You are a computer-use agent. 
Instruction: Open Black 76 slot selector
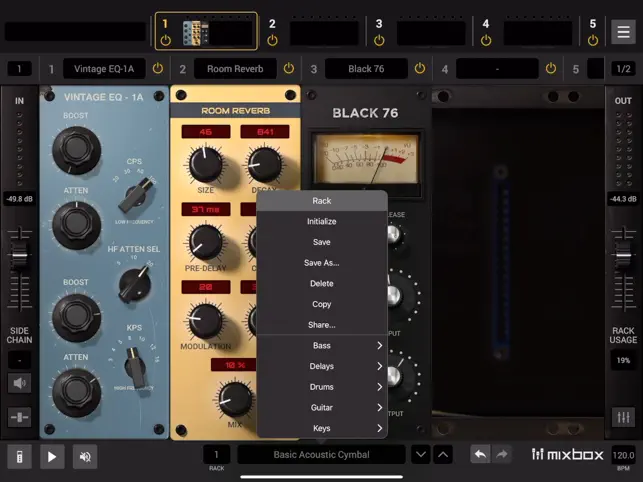(x=366, y=69)
